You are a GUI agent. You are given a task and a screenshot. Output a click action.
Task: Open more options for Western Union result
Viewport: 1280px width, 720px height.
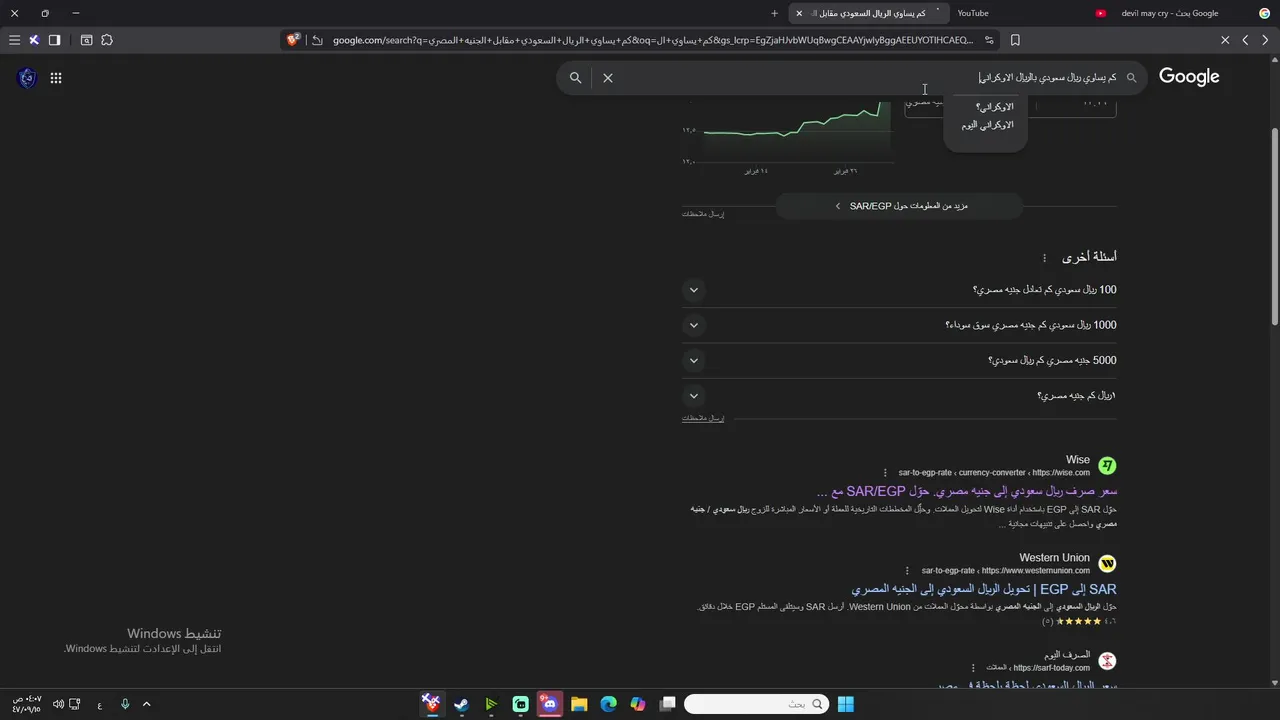click(908, 571)
